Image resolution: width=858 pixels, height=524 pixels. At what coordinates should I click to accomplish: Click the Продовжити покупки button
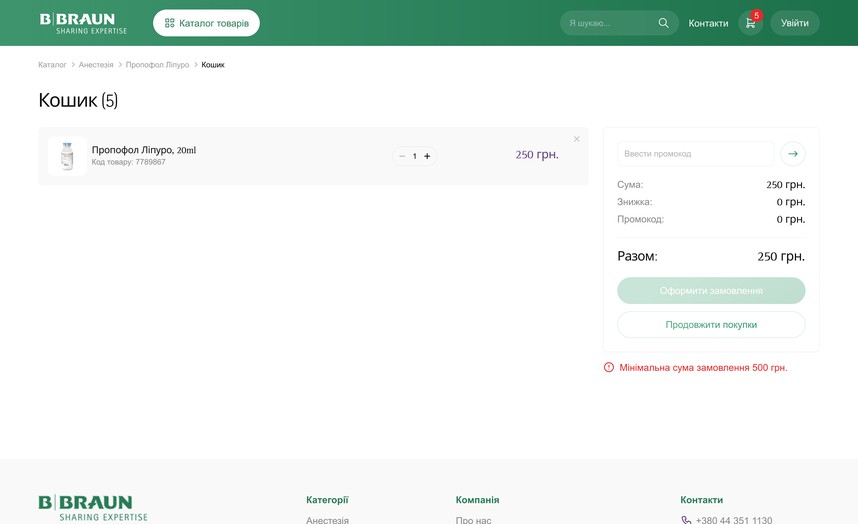tap(711, 324)
